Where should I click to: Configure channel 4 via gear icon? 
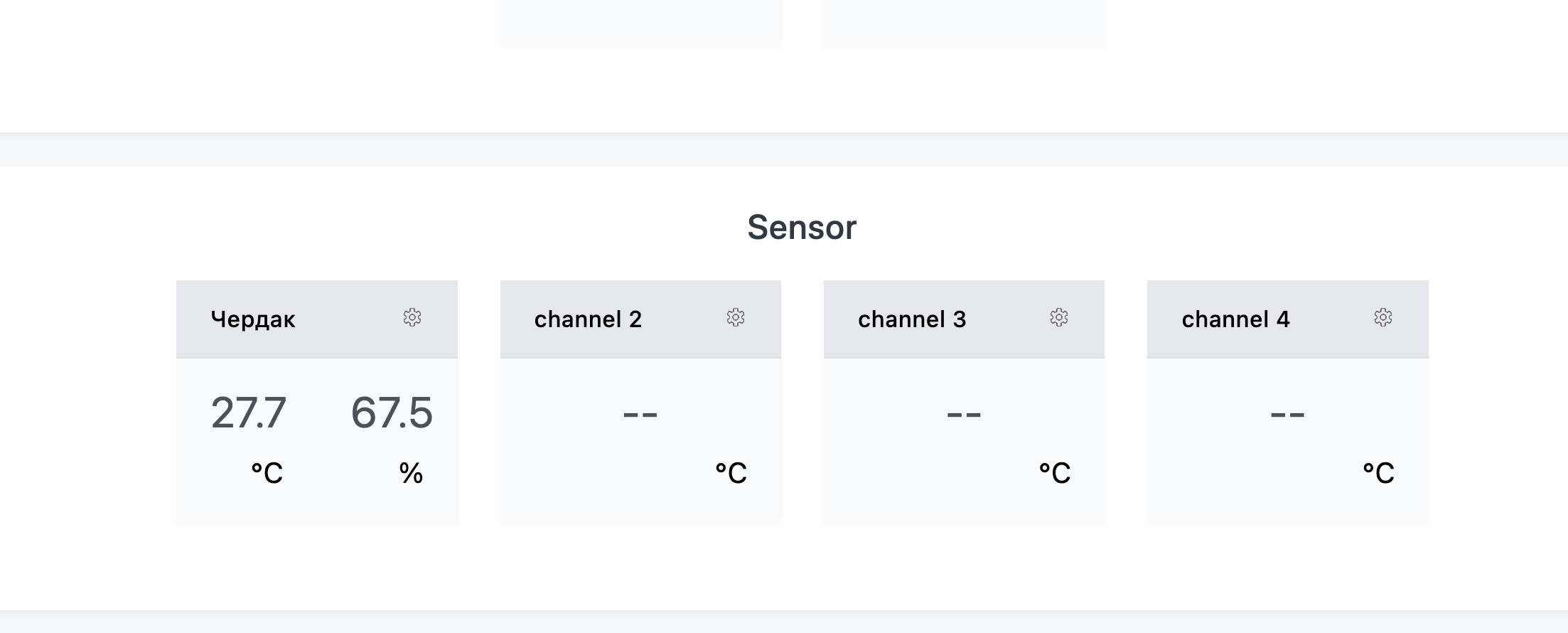1383,317
